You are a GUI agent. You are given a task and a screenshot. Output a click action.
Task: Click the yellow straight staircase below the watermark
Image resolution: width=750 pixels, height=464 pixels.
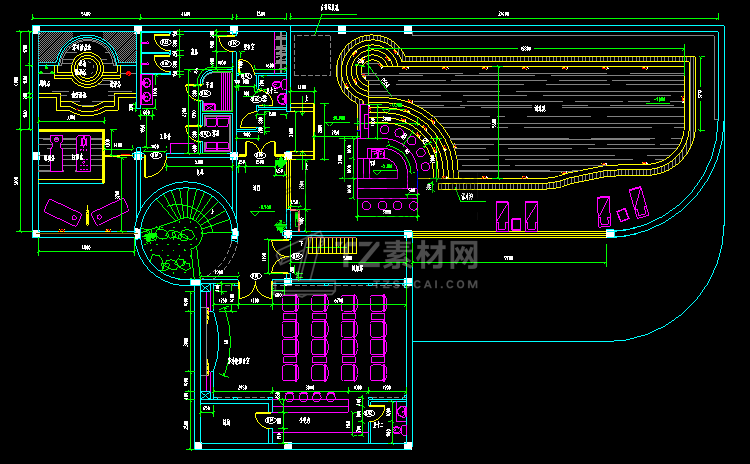332,245
